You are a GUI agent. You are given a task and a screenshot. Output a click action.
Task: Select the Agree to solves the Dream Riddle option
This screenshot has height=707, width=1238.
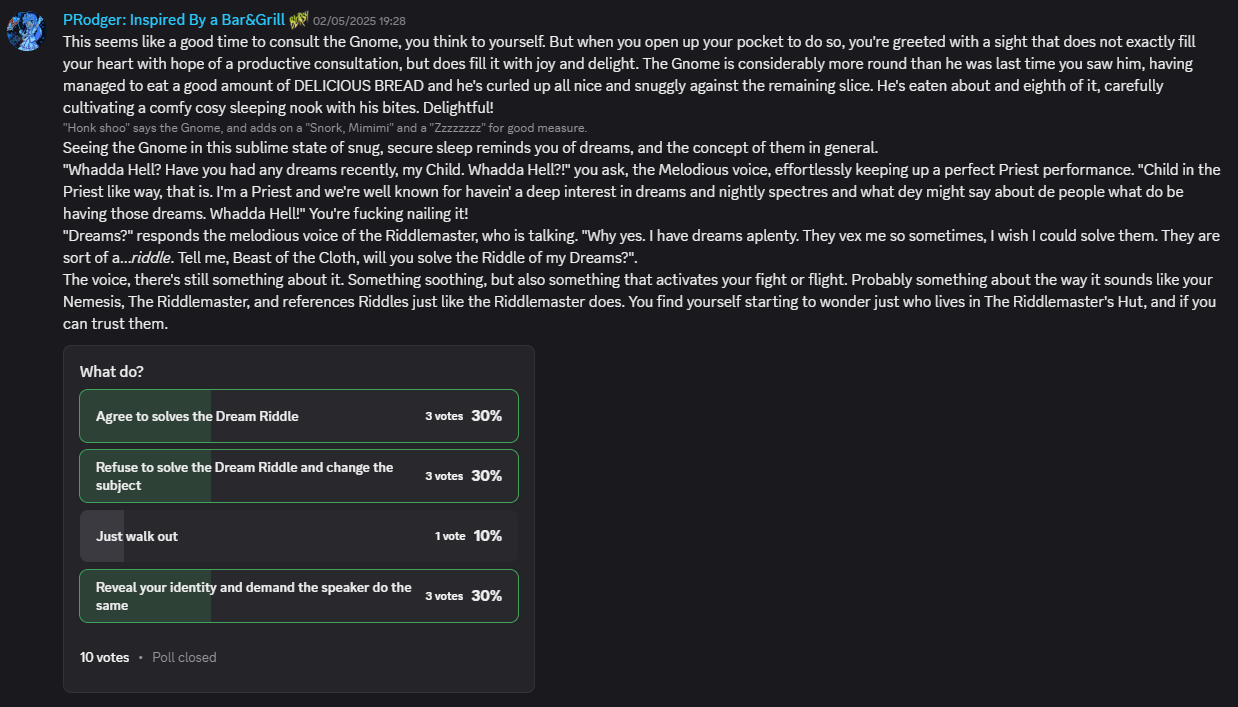tap(299, 416)
